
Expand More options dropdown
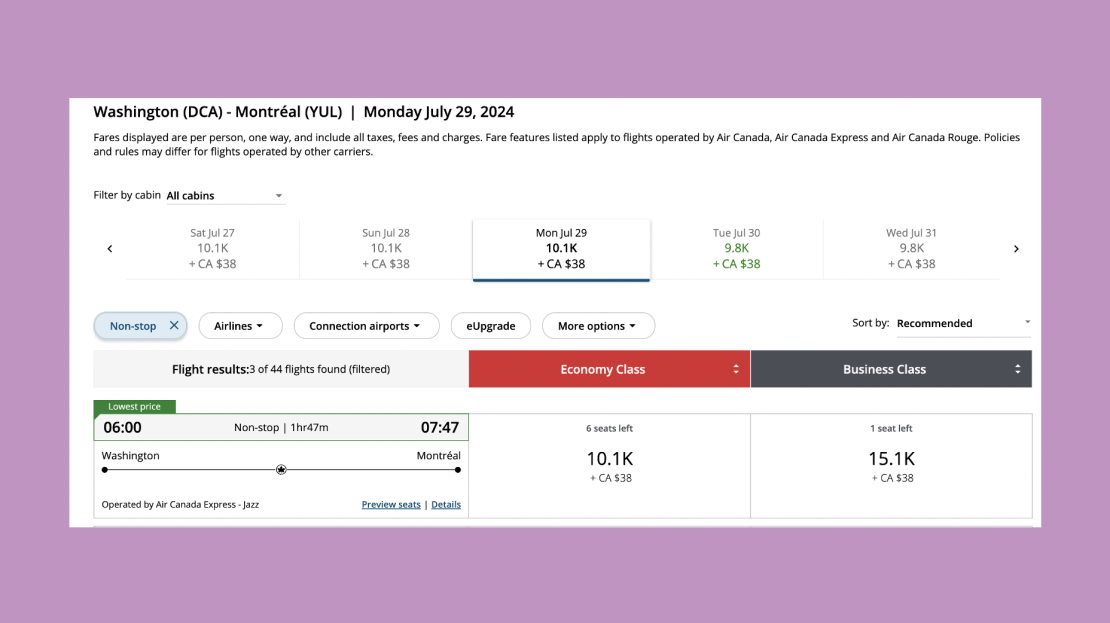pyautogui.click(x=598, y=326)
